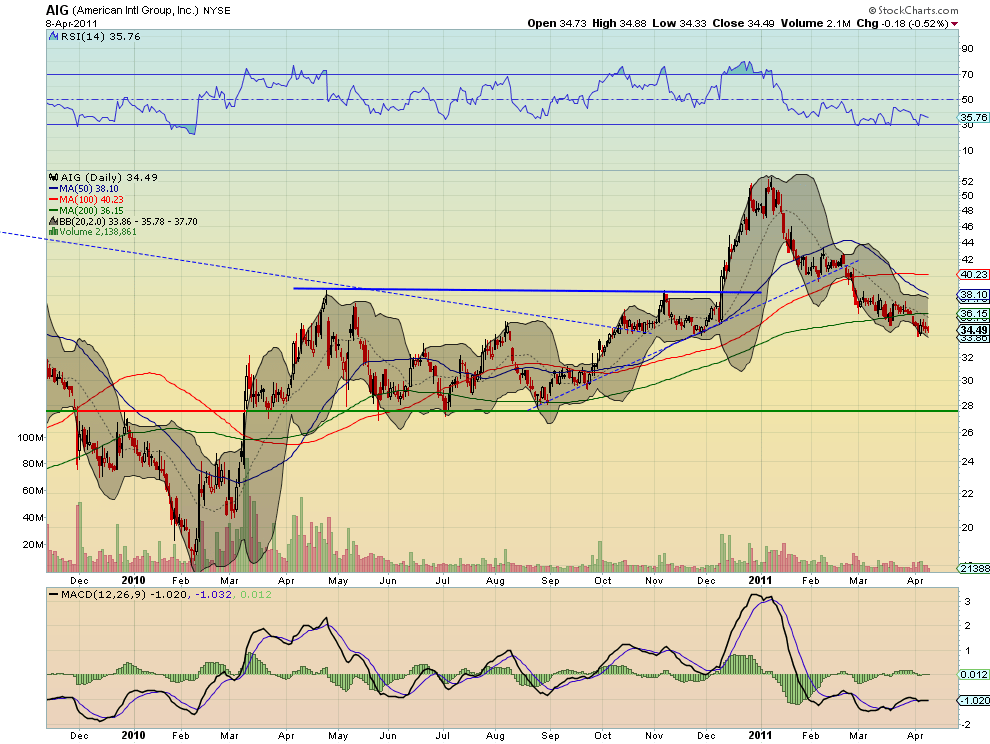Click the MA(50) 38.10 legend text
This screenshot has height=744, width=990.
click(x=89, y=189)
